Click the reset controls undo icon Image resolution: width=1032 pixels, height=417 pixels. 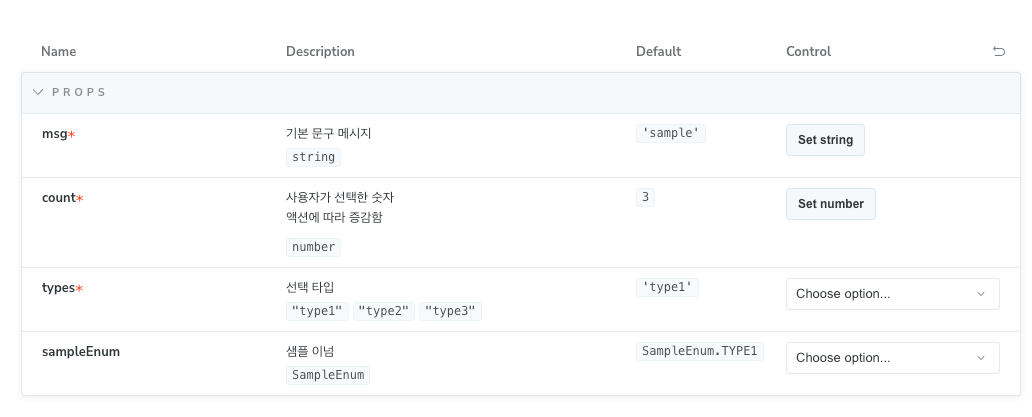coord(998,51)
